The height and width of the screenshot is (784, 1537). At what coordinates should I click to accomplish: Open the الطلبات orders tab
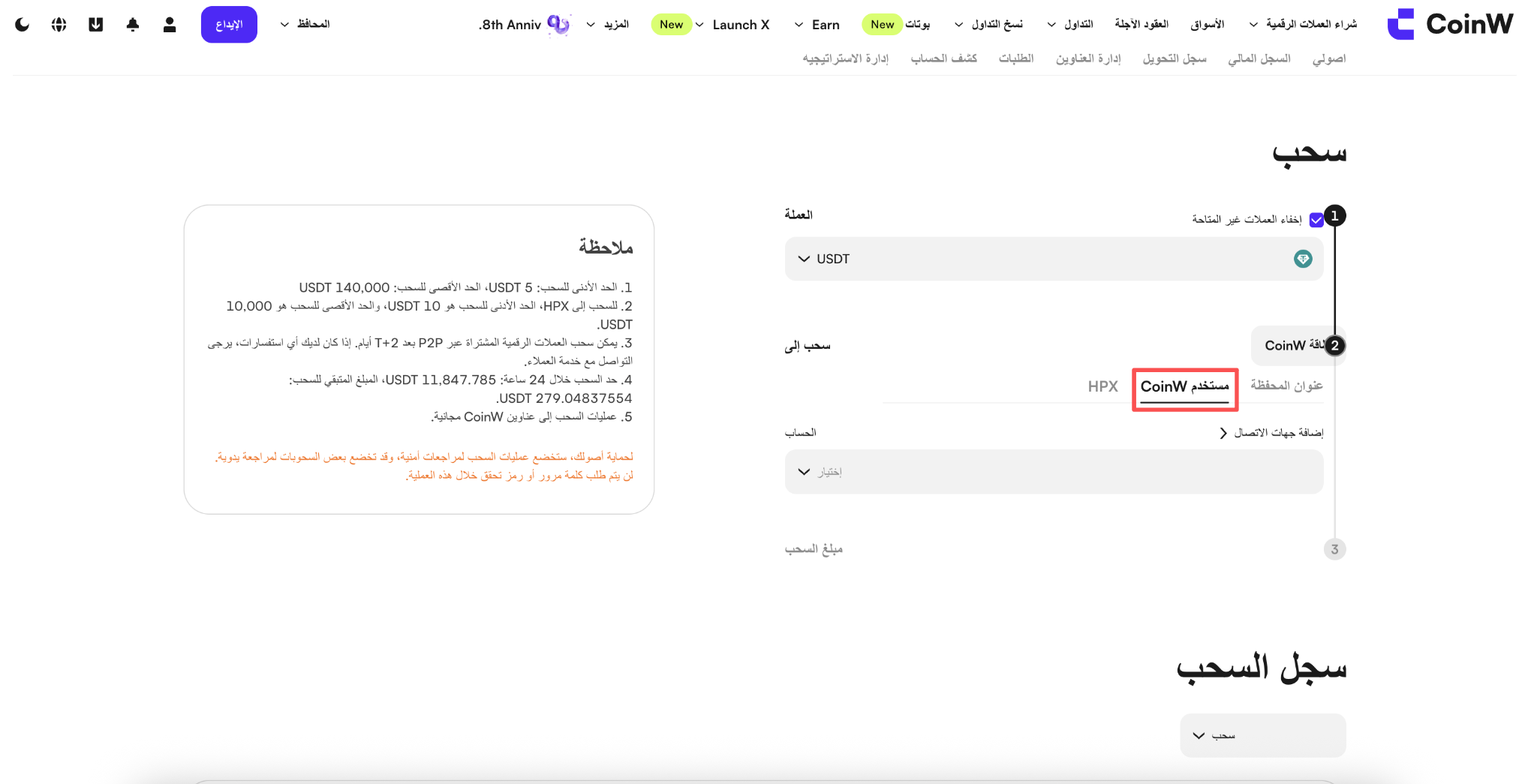pos(1016,59)
